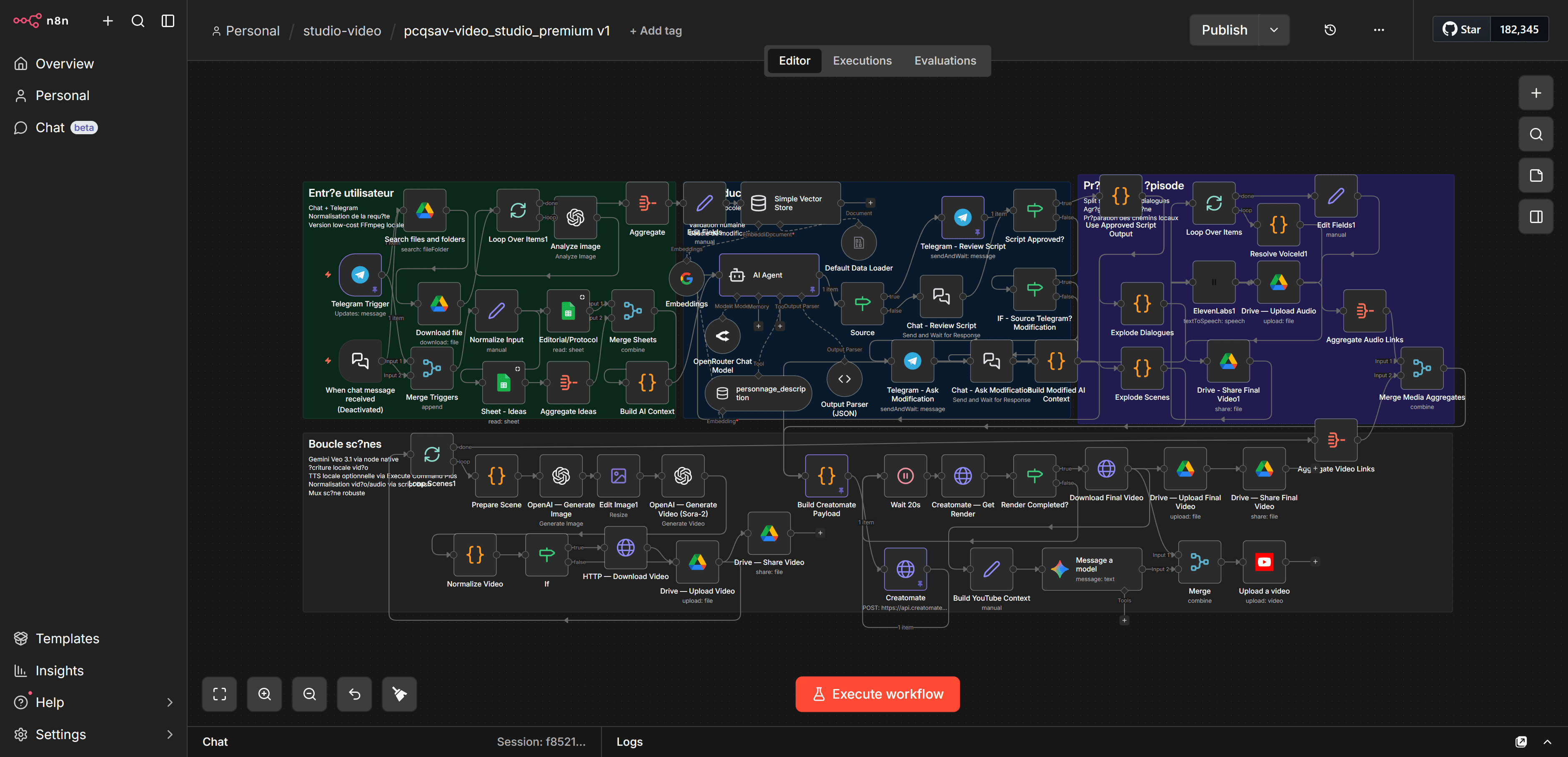This screenshot has height=757, width=1568.
Task: Open the Logs tab
Action: 629,742
